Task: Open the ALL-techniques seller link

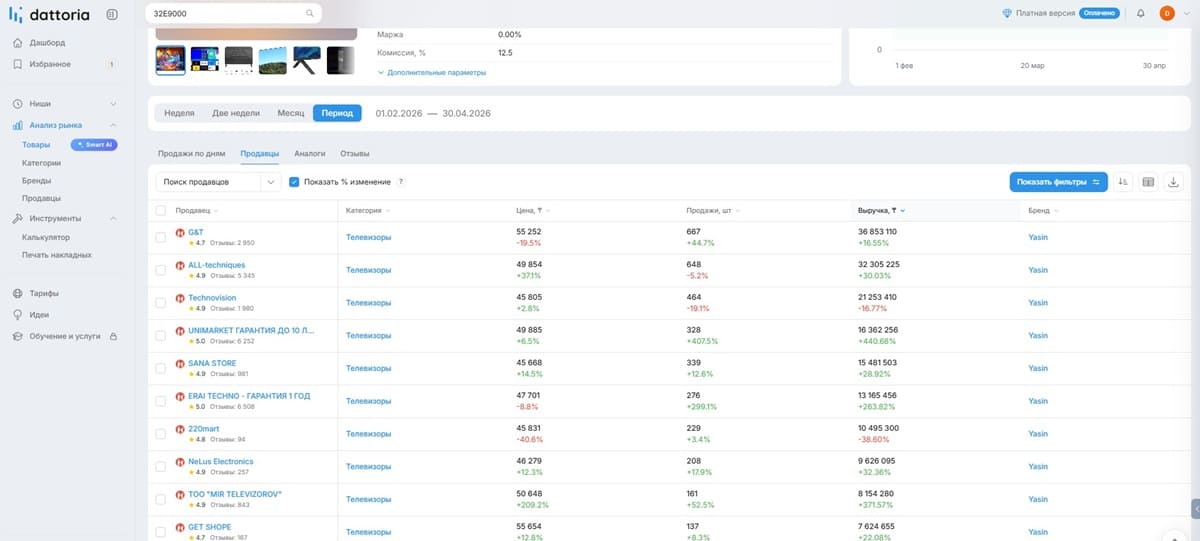Action: click(x=217, y=265)
